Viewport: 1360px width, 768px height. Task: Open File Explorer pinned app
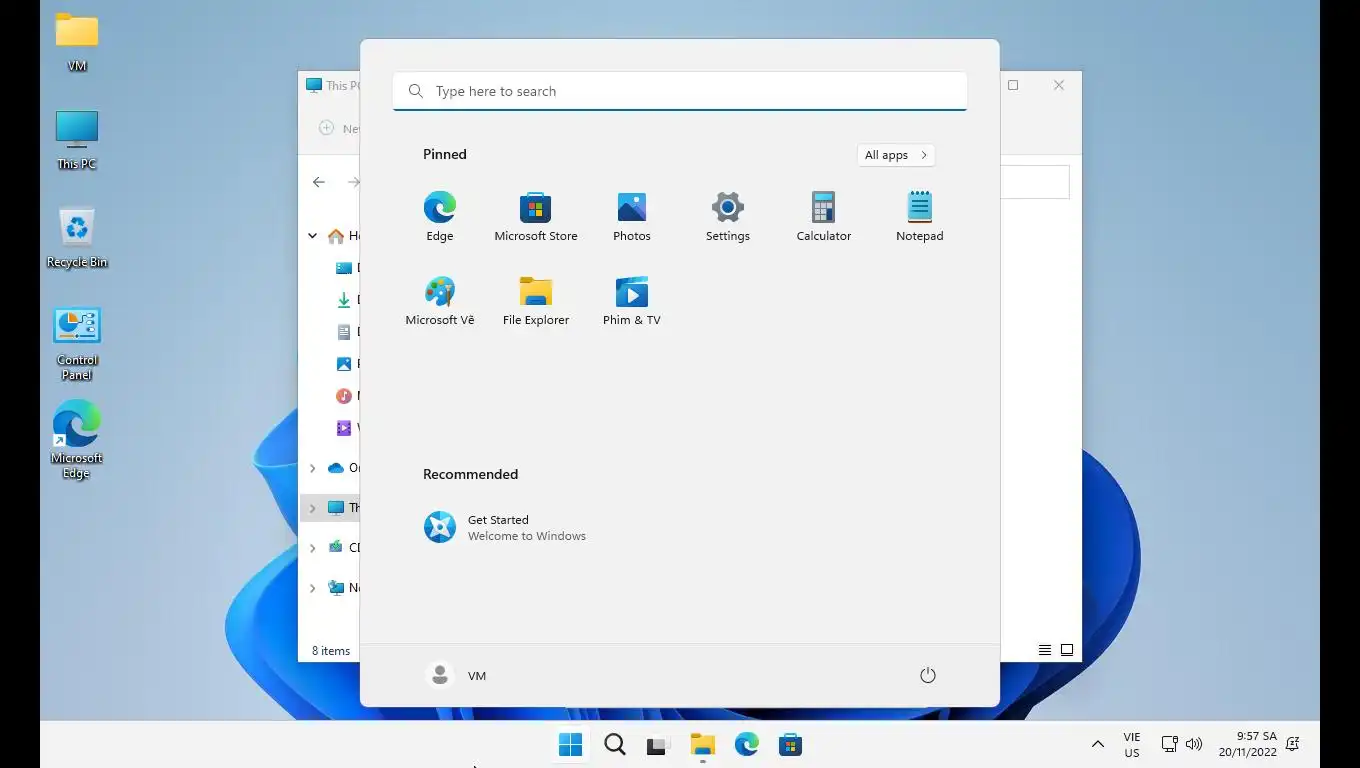[x=536, y=300]
